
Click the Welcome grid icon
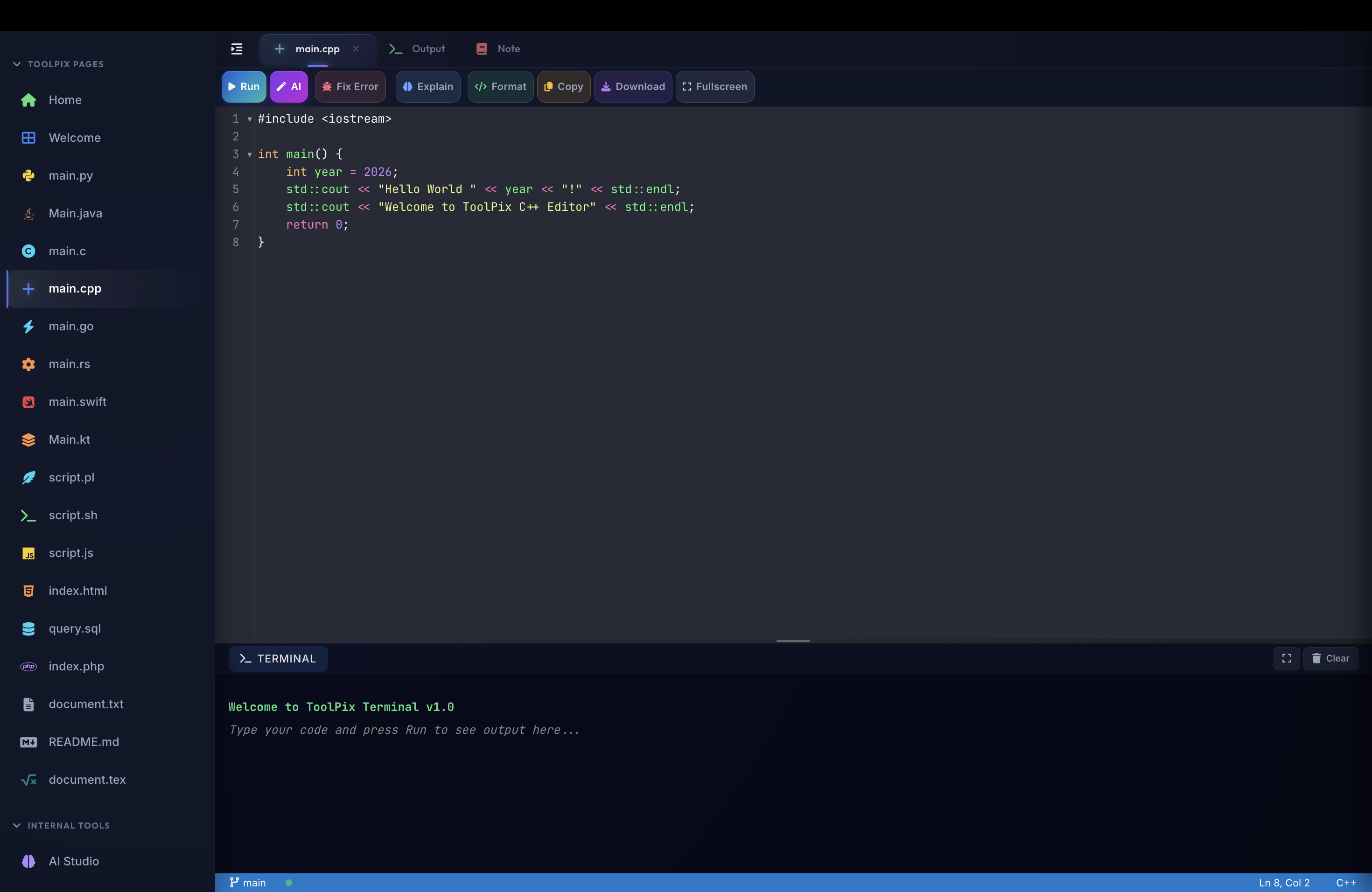tap(28, 138)
